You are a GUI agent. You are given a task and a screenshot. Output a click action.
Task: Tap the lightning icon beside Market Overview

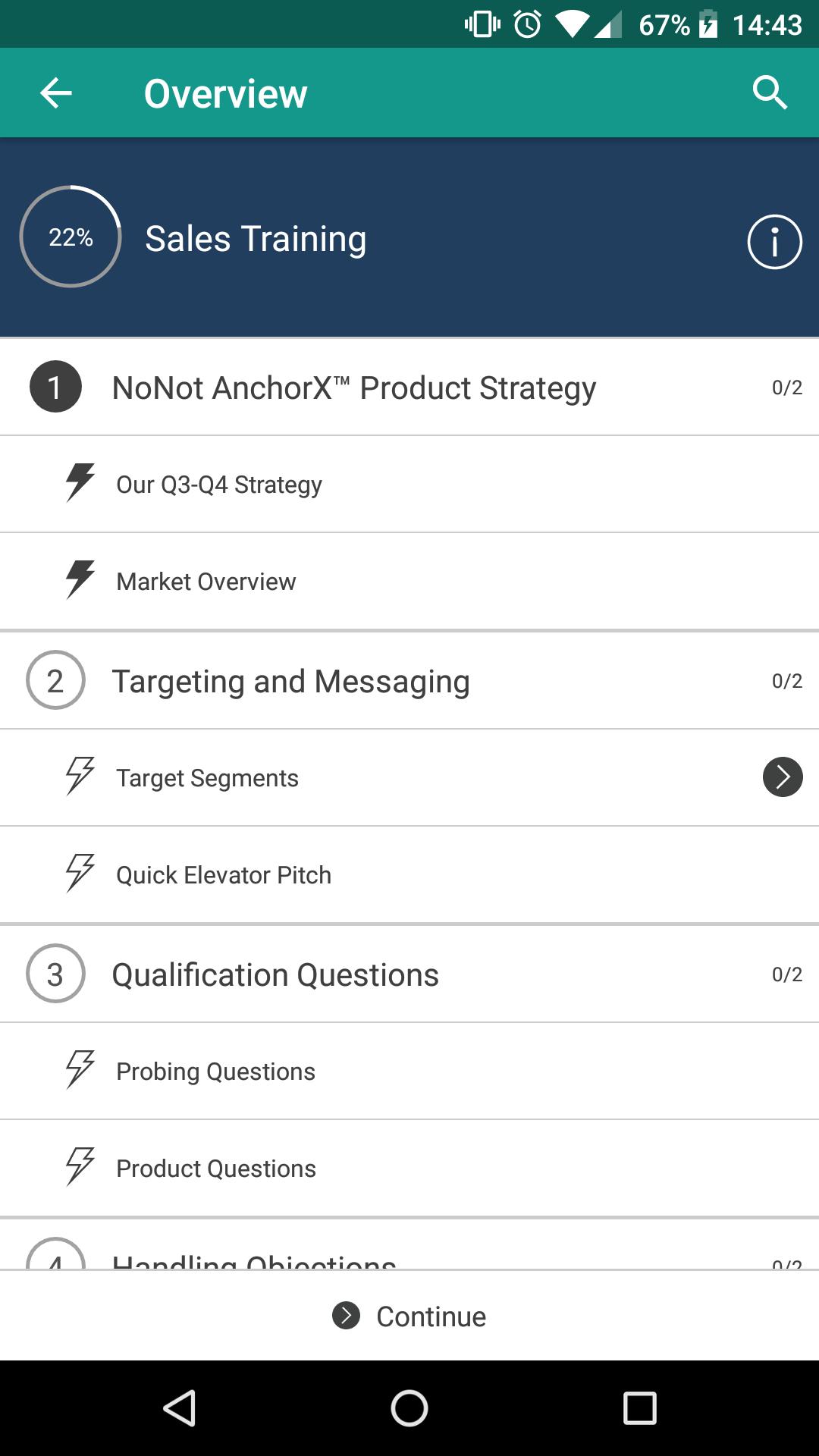tap(80, 580)
